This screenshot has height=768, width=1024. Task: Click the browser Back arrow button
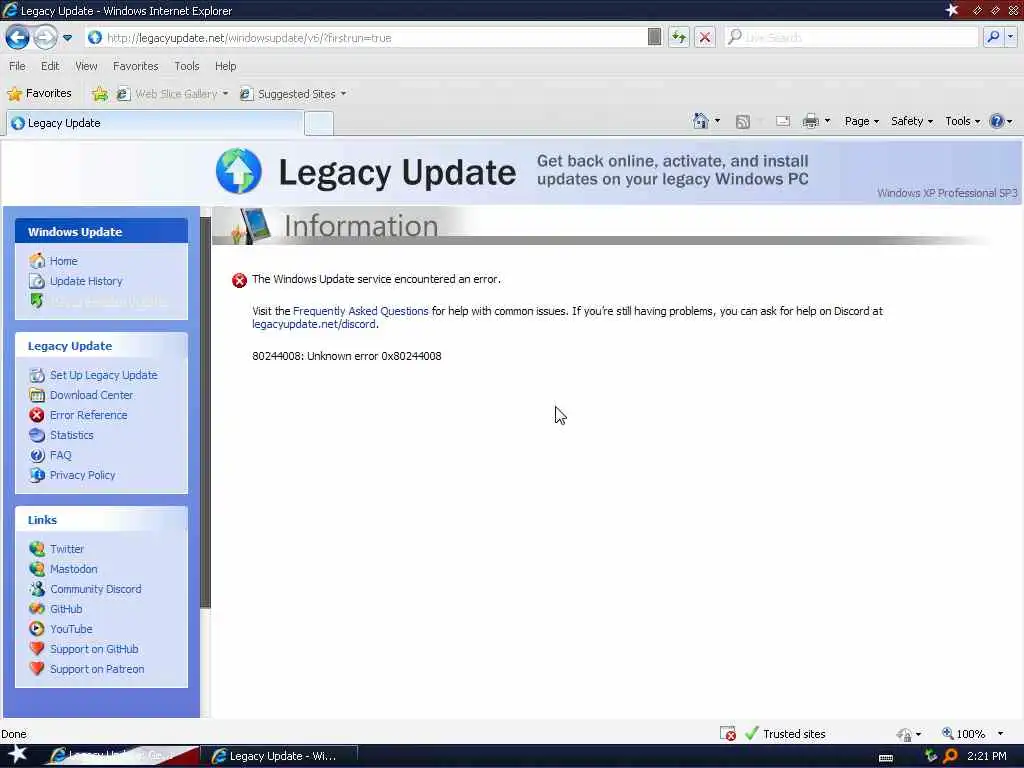[x=17, y=37]
